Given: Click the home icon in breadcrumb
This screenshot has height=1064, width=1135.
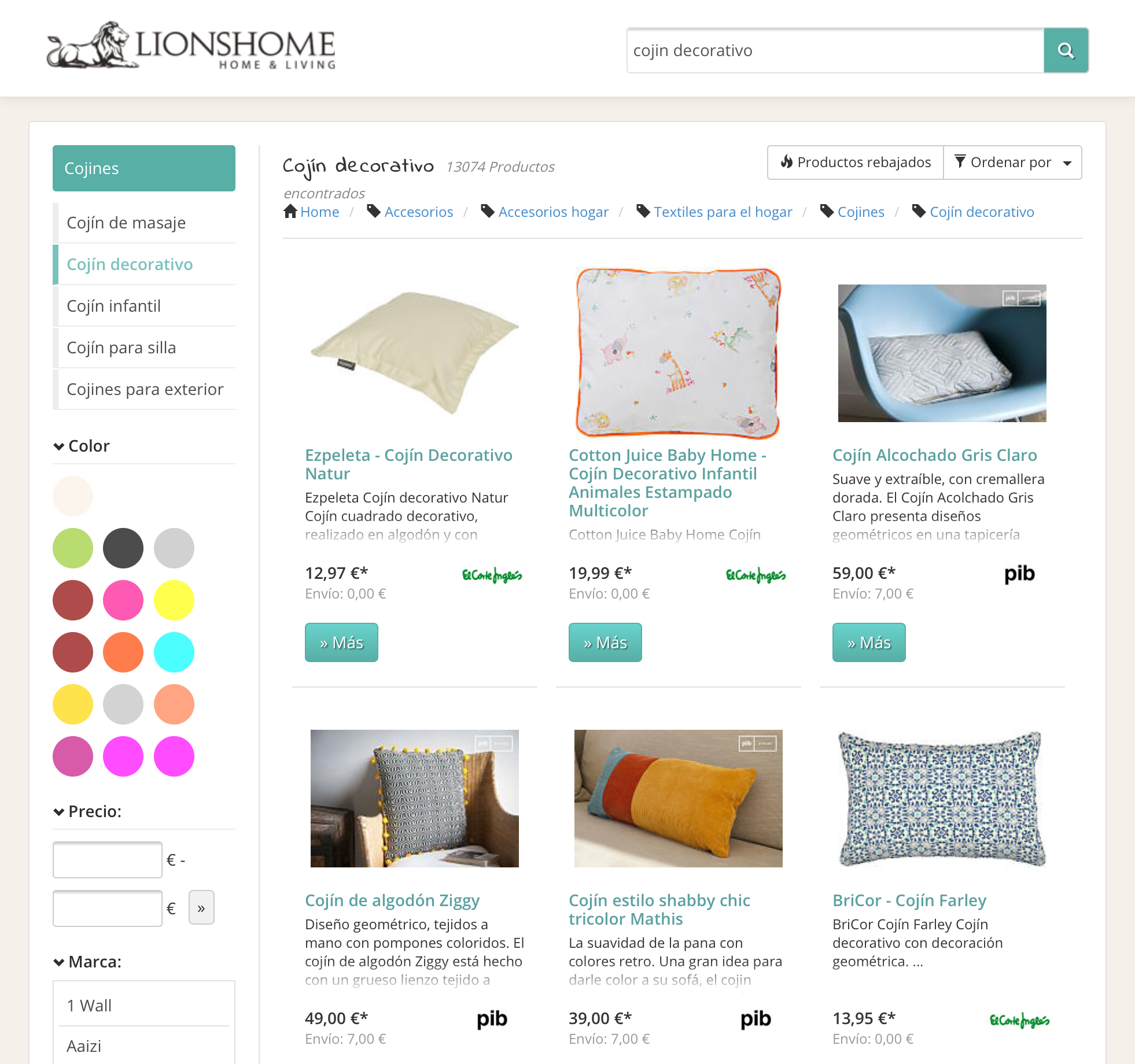Looking at the screenshot, I should click(290, 212).
